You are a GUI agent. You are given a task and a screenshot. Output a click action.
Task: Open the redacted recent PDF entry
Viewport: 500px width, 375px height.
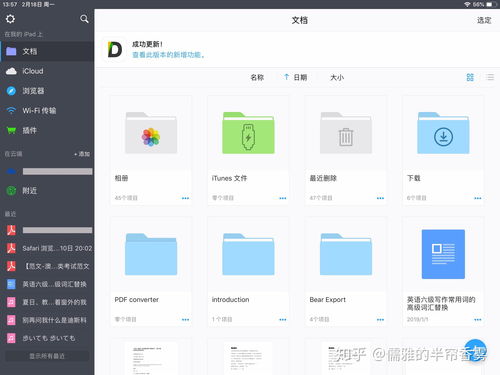pos(47,230)
